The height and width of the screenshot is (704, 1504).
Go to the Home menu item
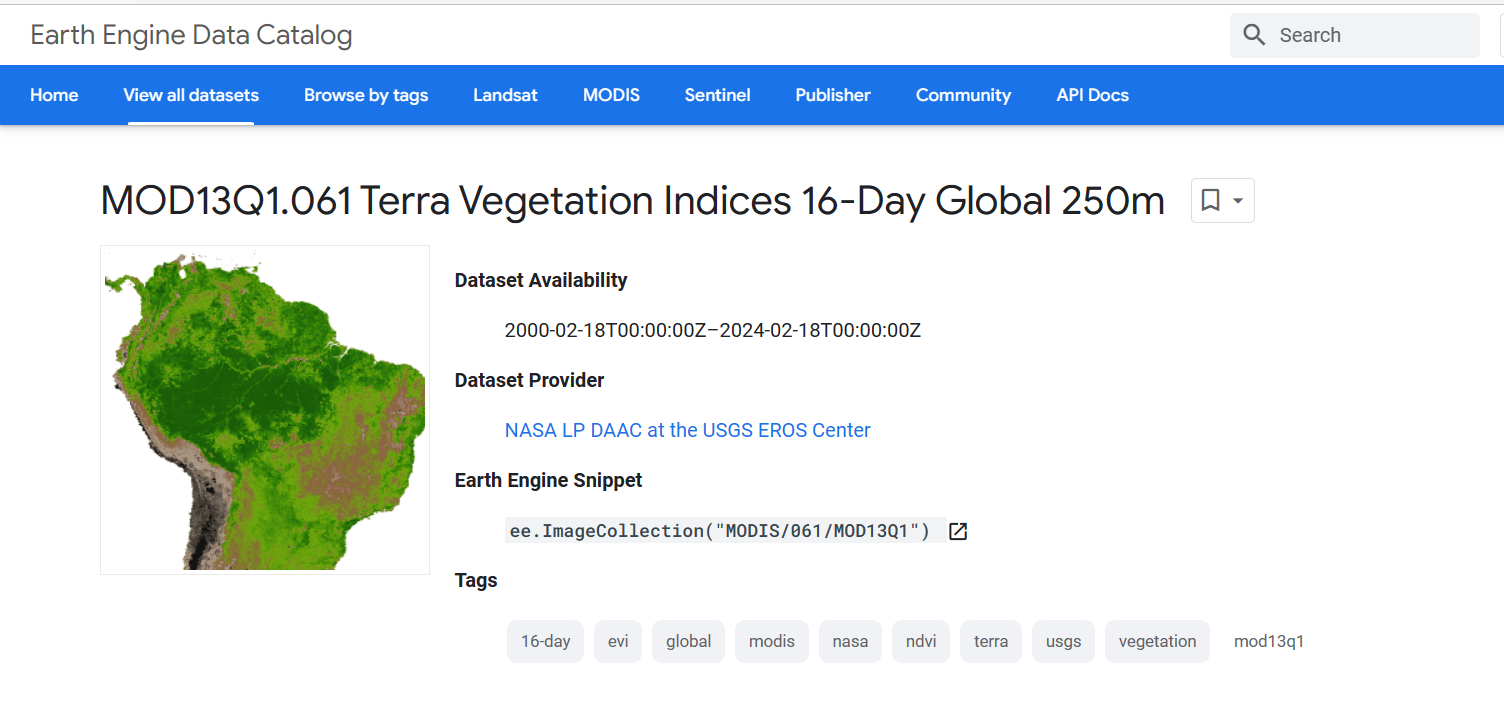click(54, 95)
